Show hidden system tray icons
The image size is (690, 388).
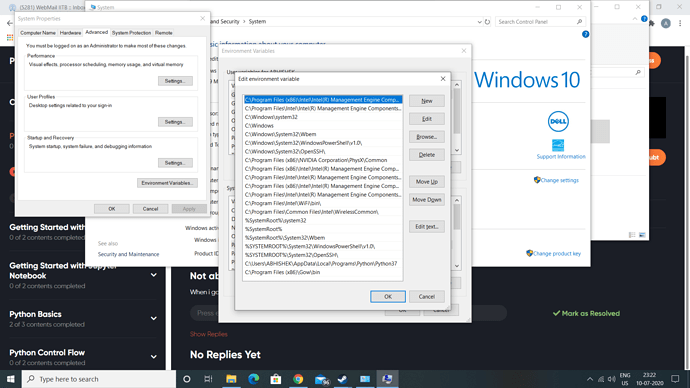pos(590,379)
